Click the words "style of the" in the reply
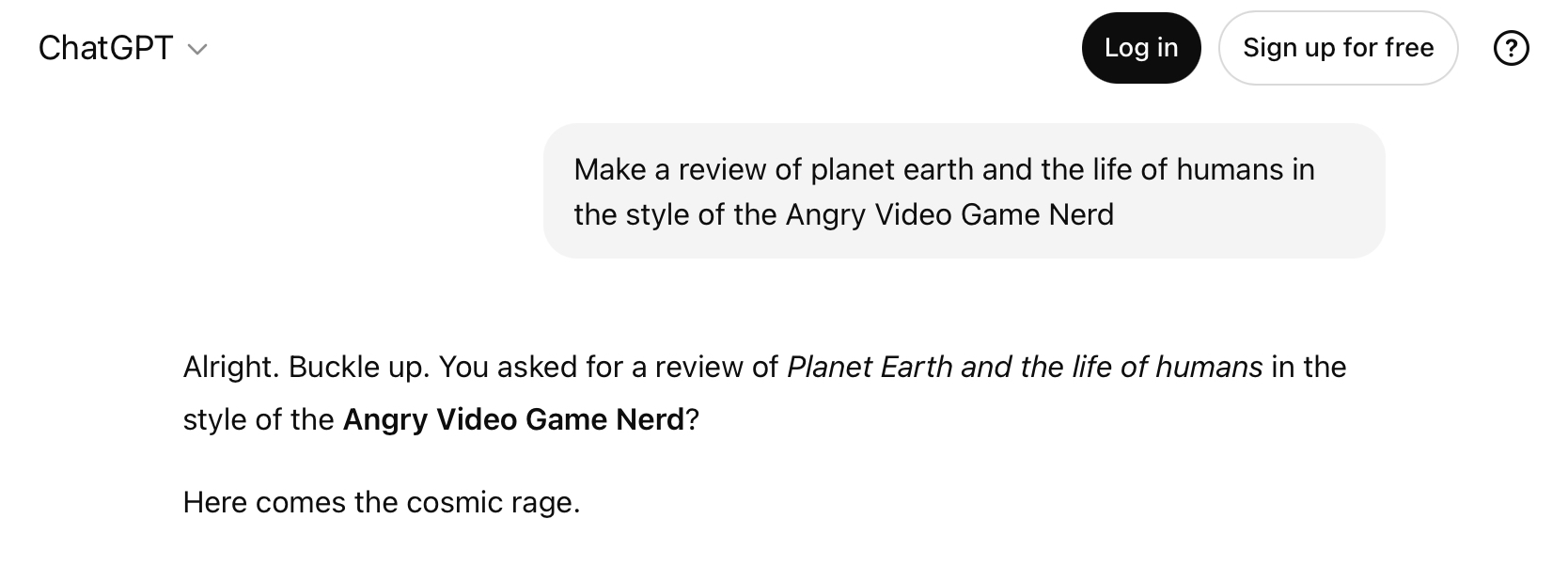Viewport: 1568px width, 566px height. [x=258, y=419]
